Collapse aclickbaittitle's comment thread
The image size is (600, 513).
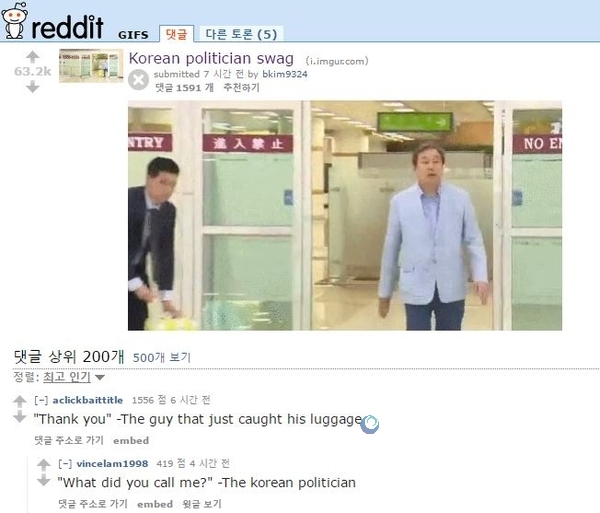pos(41,400)
